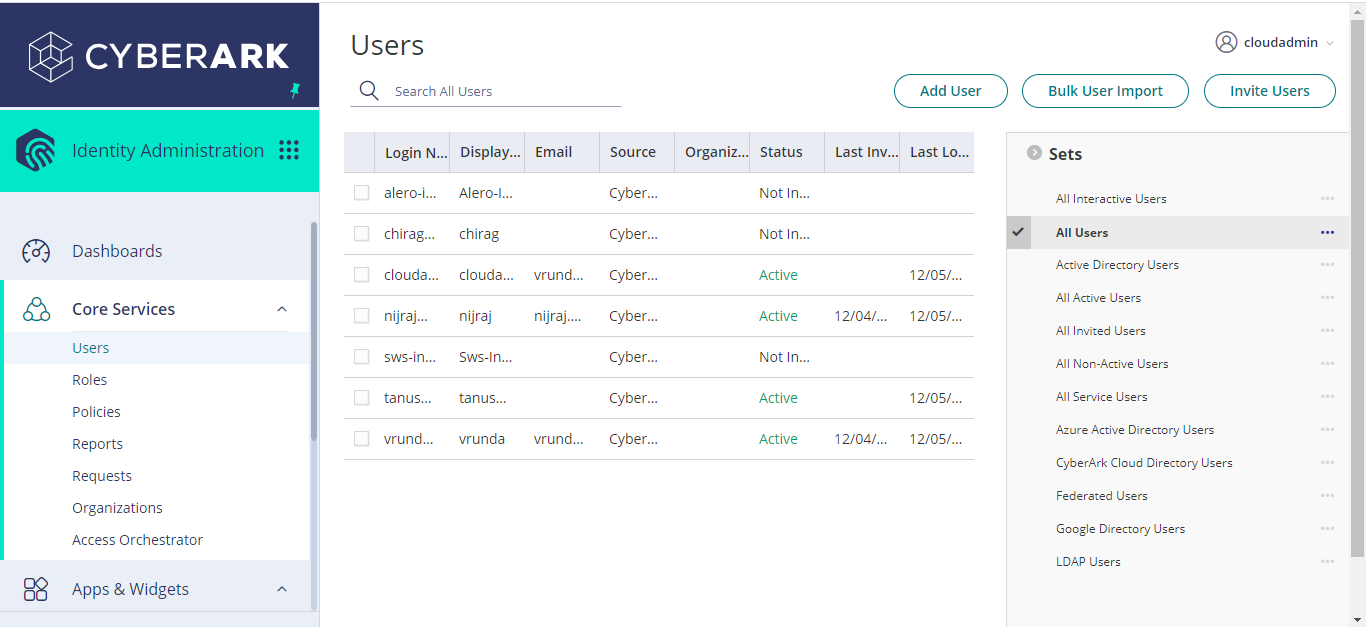The width and height of the screenshot is (1366, 627).
Task: Sort by Email column header
Action: [x=562, y=152]
